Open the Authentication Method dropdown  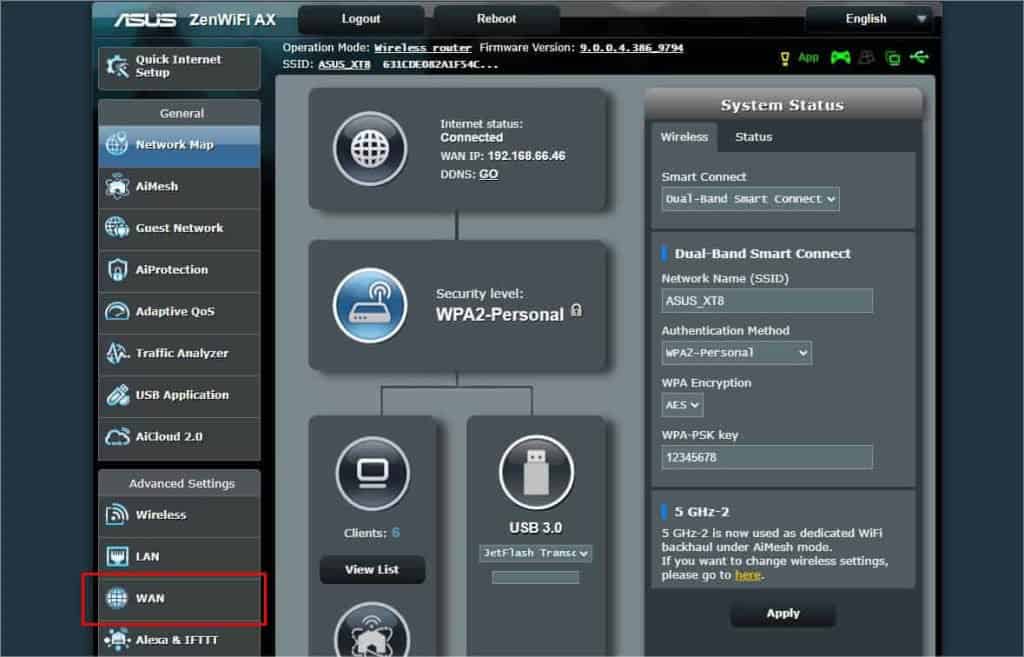737,352
